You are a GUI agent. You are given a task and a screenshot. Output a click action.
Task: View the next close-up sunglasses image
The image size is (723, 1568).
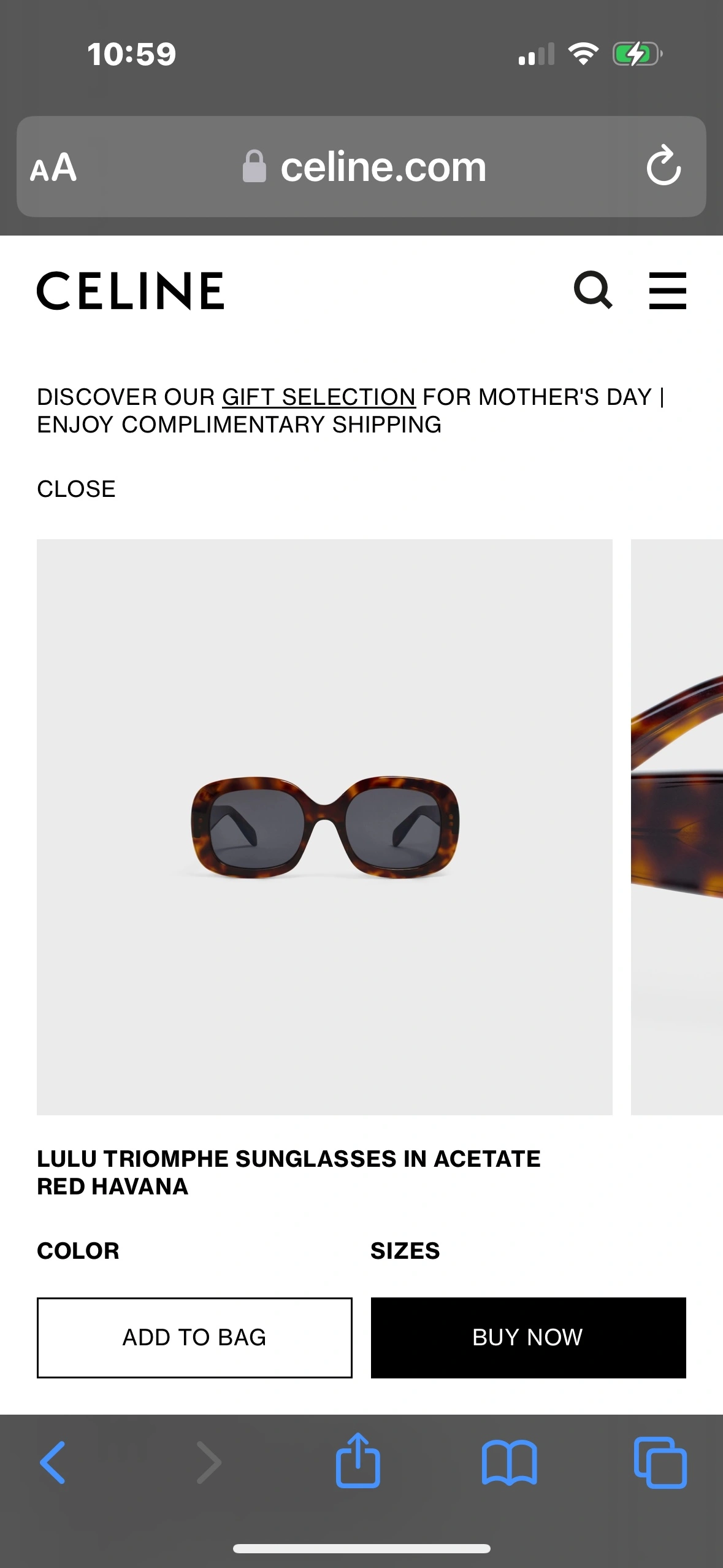click(677, 827)
